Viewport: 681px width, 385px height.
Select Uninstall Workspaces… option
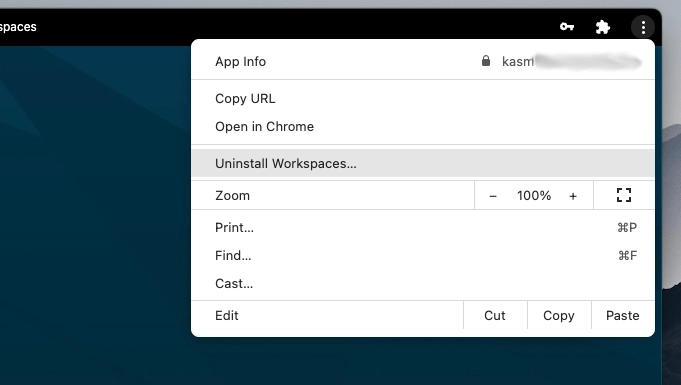coord(423,163)
